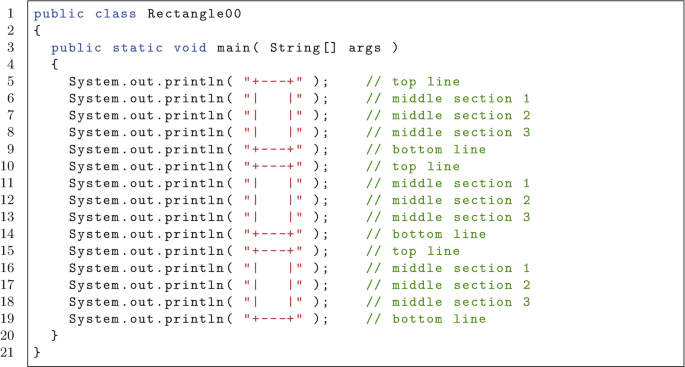
Task: Click the closing brace on line 20
Action: [x=55, y=336]
